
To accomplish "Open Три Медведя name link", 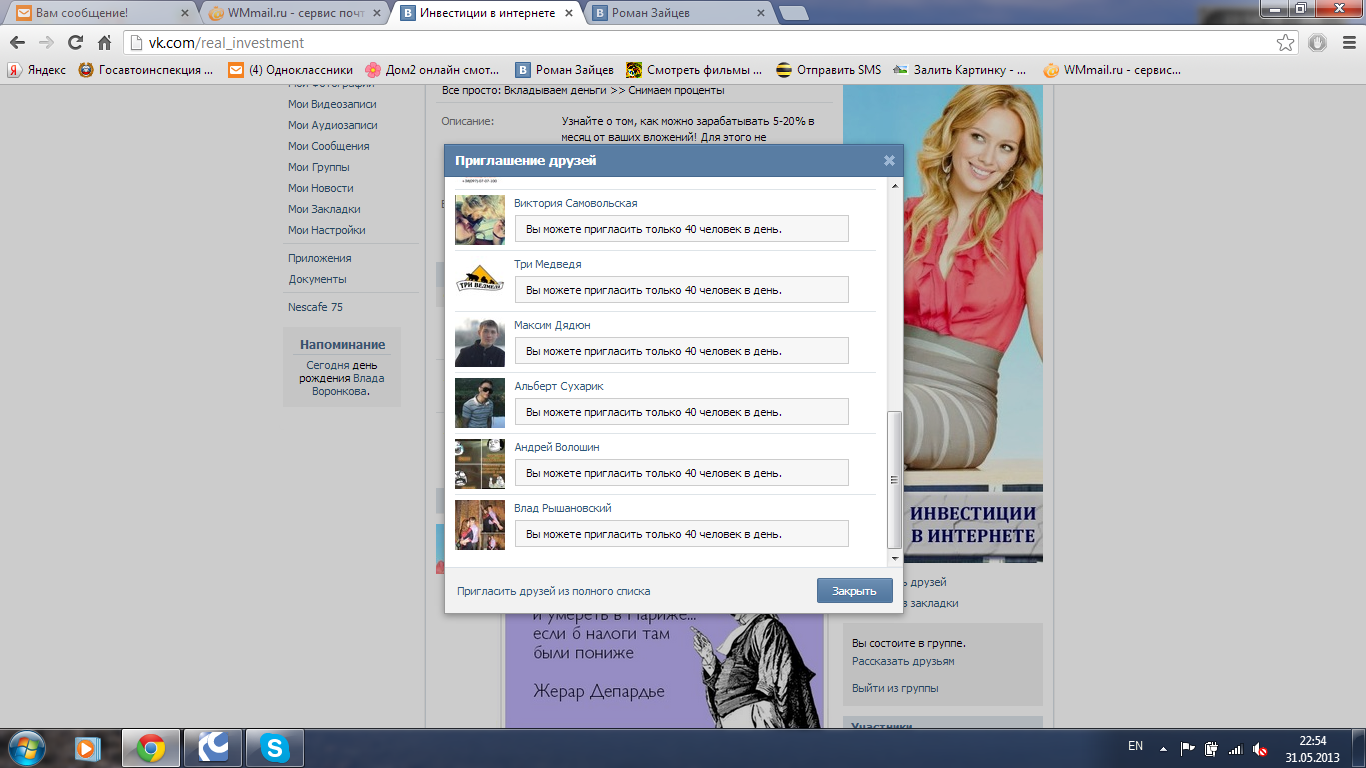I will 547,264.
